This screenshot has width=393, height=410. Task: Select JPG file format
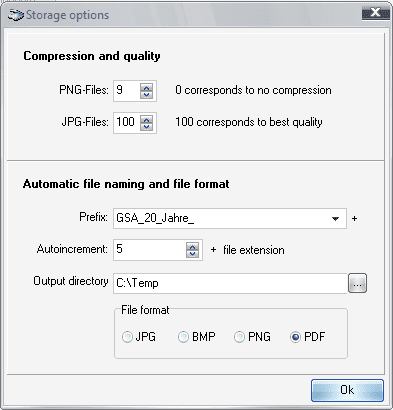click(x=127, y=337)
